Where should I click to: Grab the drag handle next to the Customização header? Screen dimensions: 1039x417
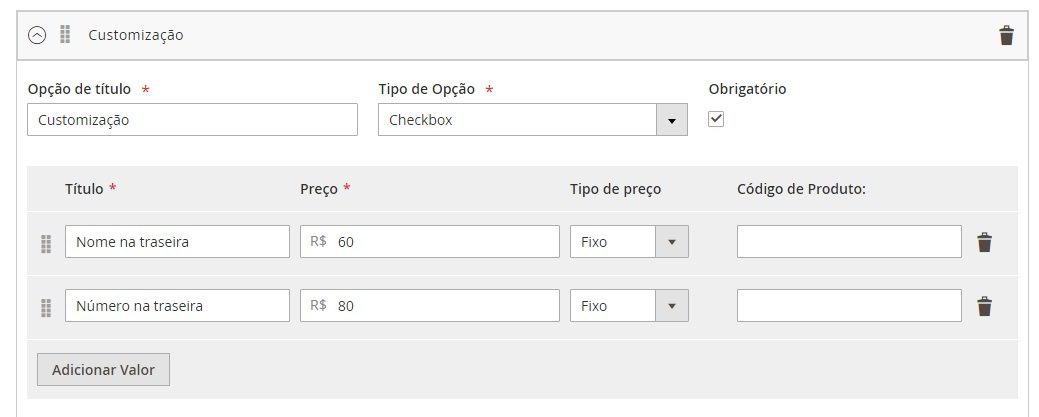pos(65,34)
